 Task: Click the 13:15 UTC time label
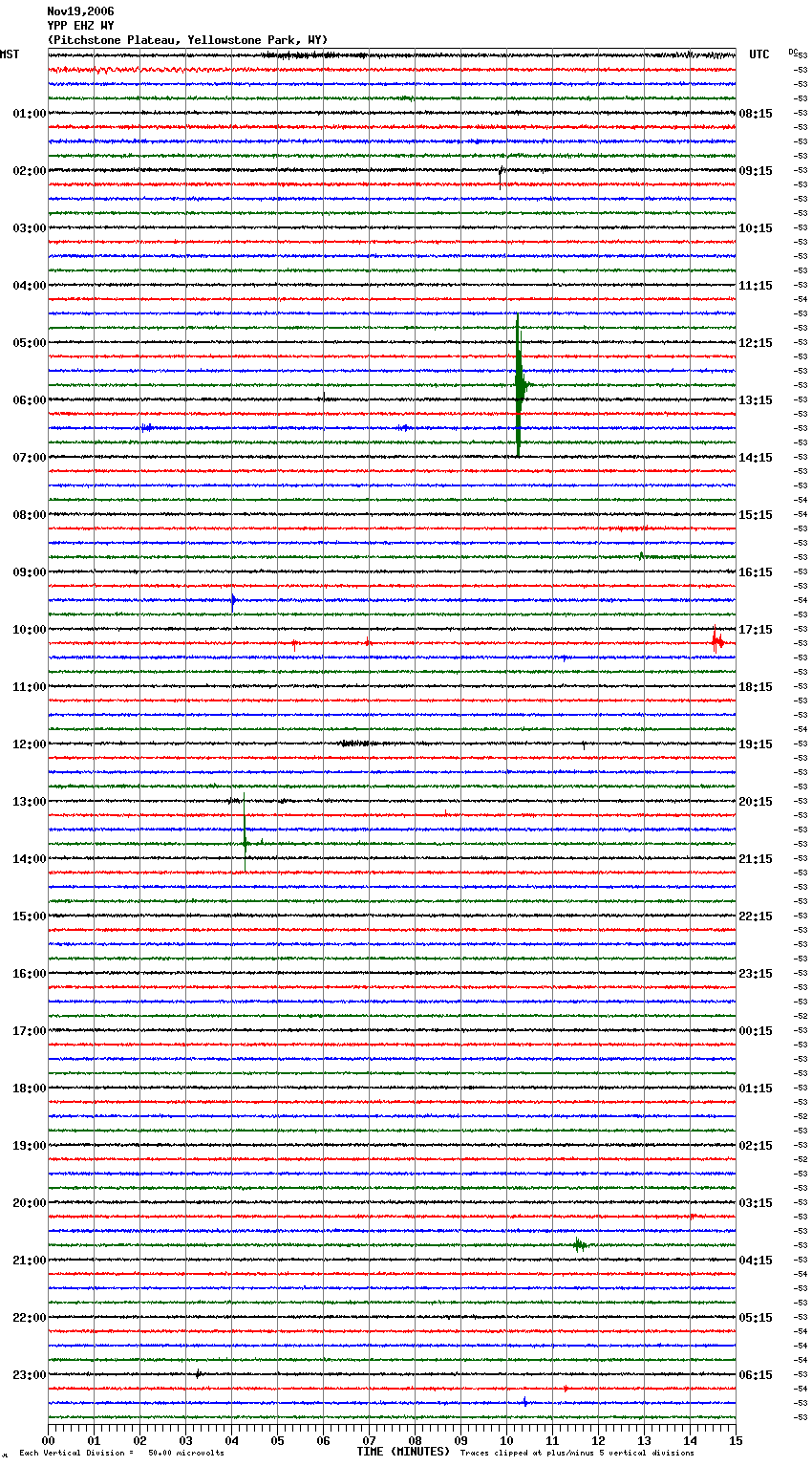point(756,400)
